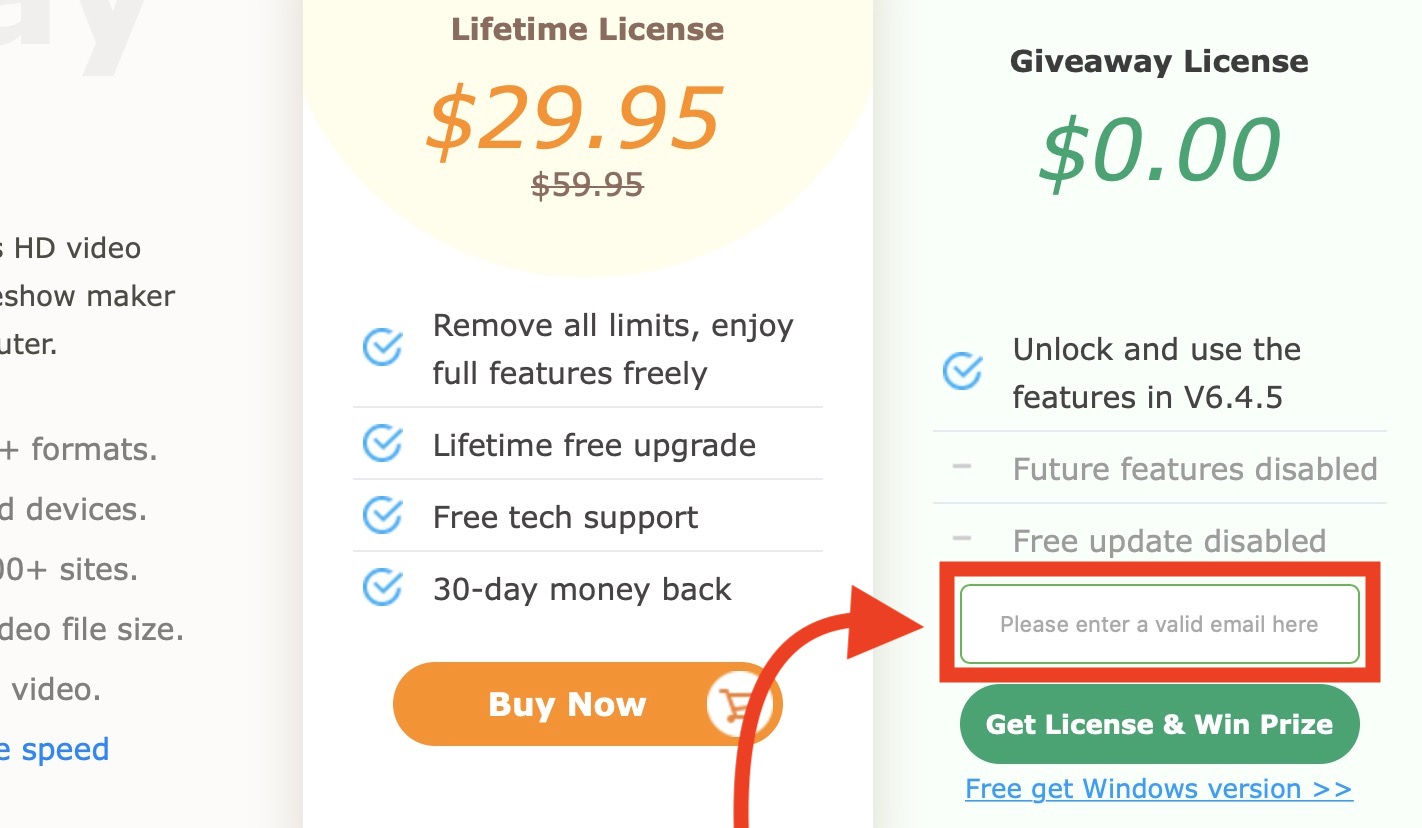This screenshot has width=1422, height=828.
Task: Click the "30-day money back" feature text
Action: [x=582, y=589]
